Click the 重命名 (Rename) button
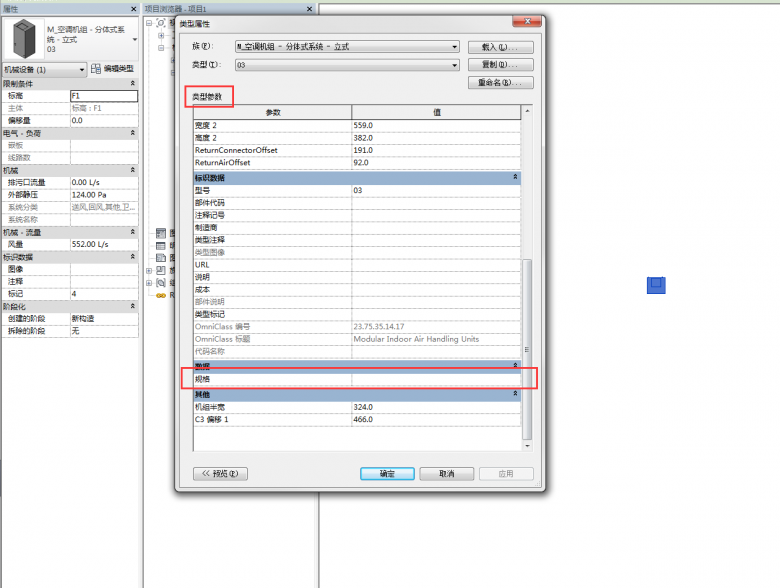This screenshot has height=588, width=780. click(x=500, y=83)
